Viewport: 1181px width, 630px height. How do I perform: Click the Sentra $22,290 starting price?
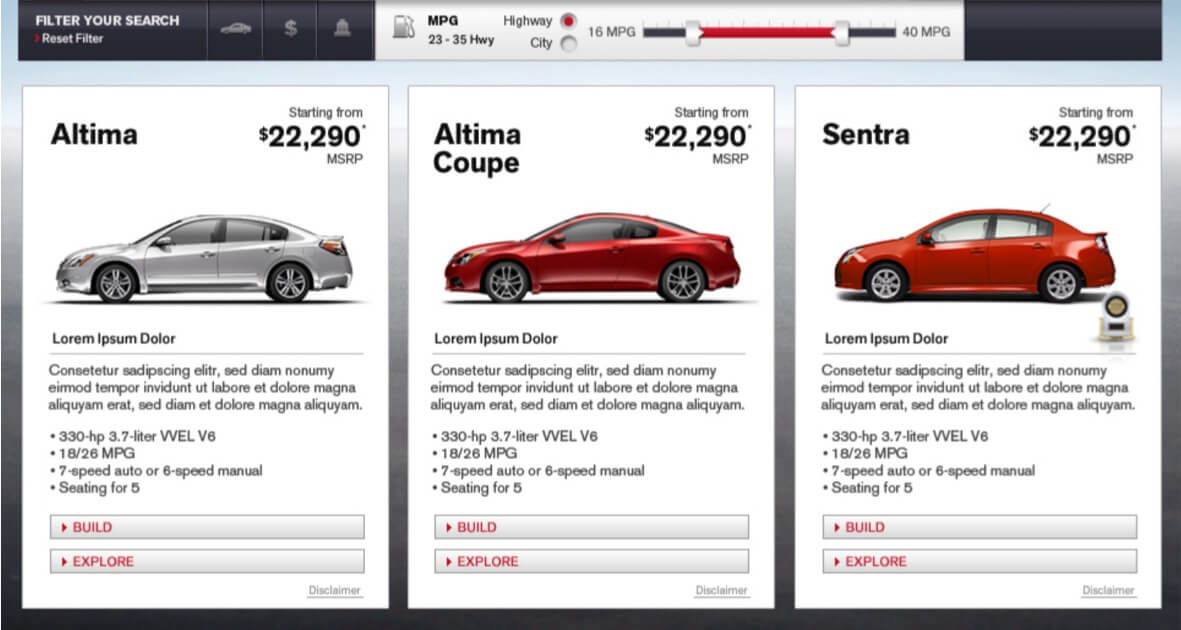pyautogui.click(x=1082, y=136)
